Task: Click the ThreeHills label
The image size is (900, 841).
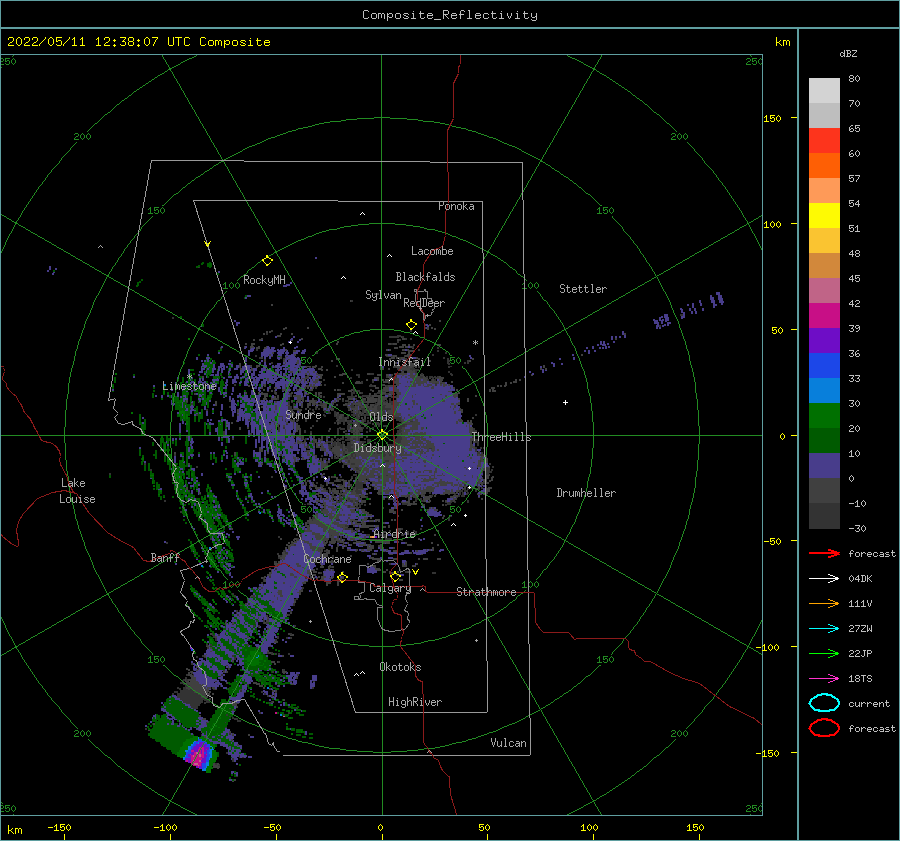Action: pyautogui.click(x=501, y=437)
